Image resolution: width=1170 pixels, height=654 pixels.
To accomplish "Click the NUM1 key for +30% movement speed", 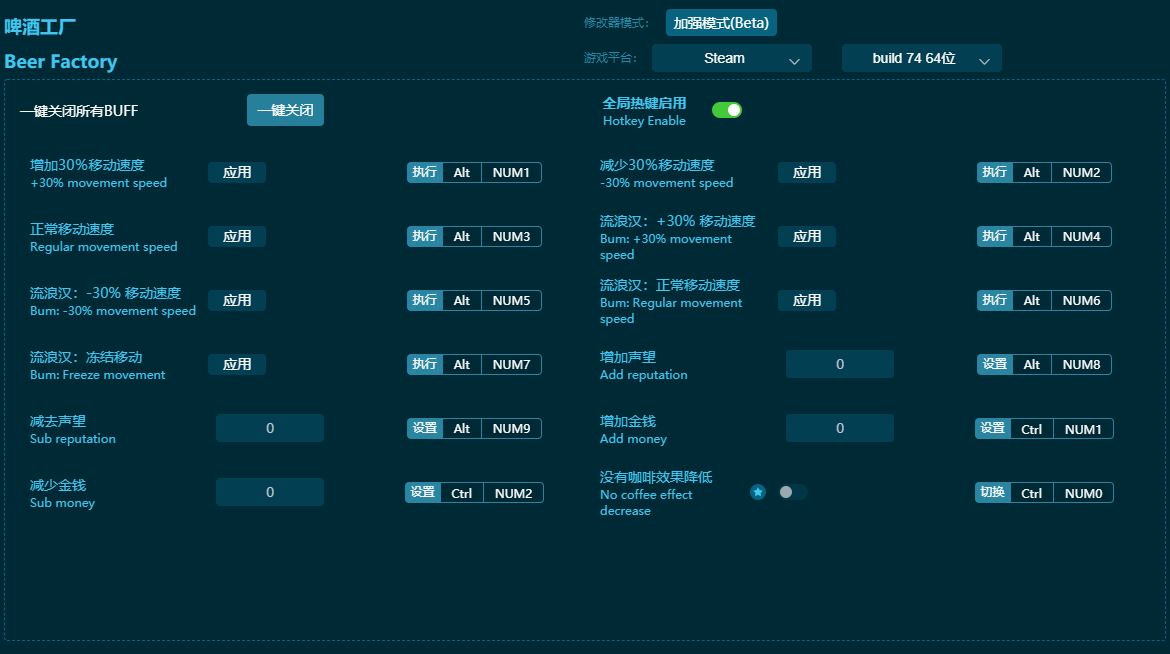I will pos(511,172).
